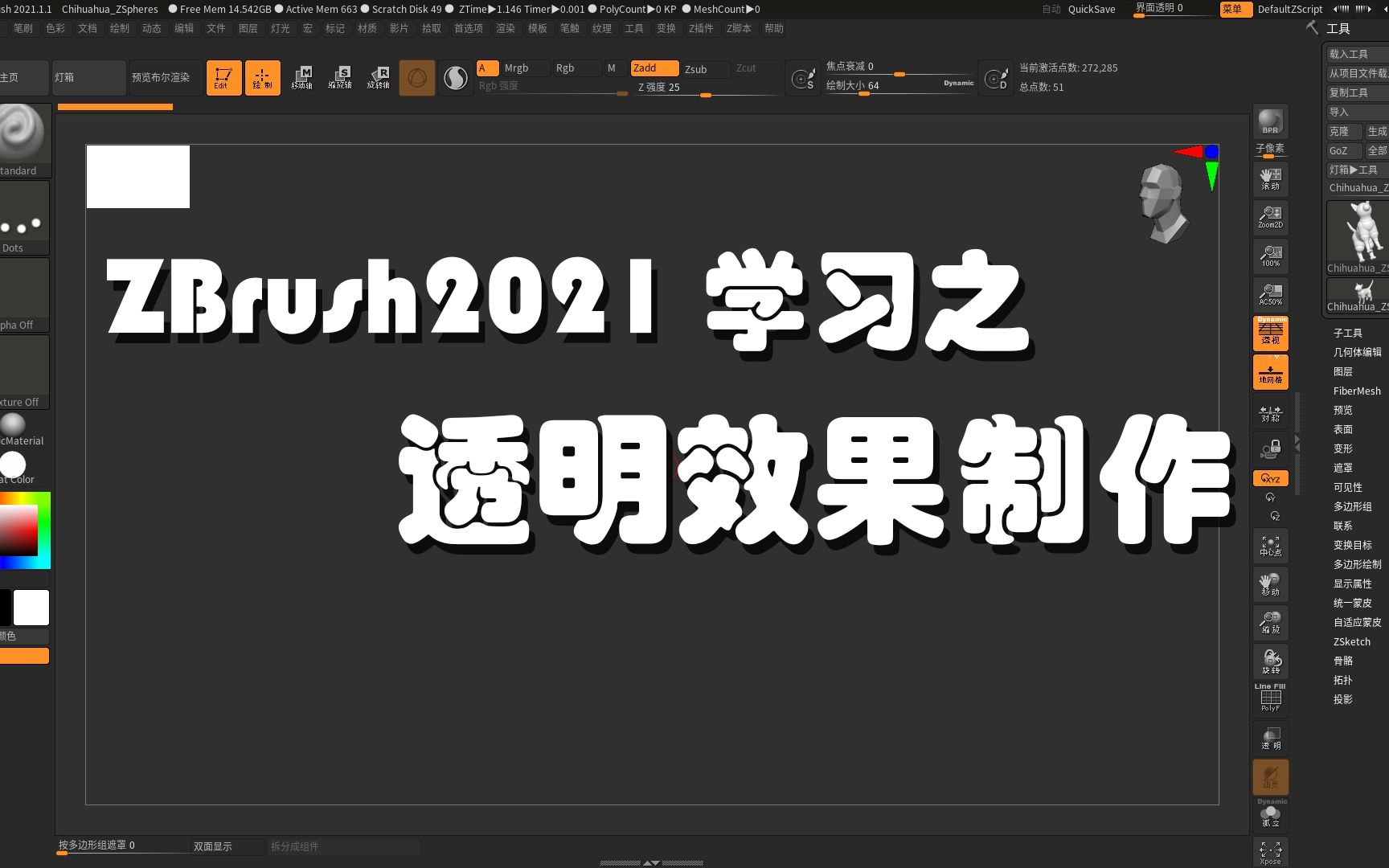Select the Zoom 3D (缩放) view tool
Viewport: 1389px width, 868px height.
click(x=1270, y=623)
